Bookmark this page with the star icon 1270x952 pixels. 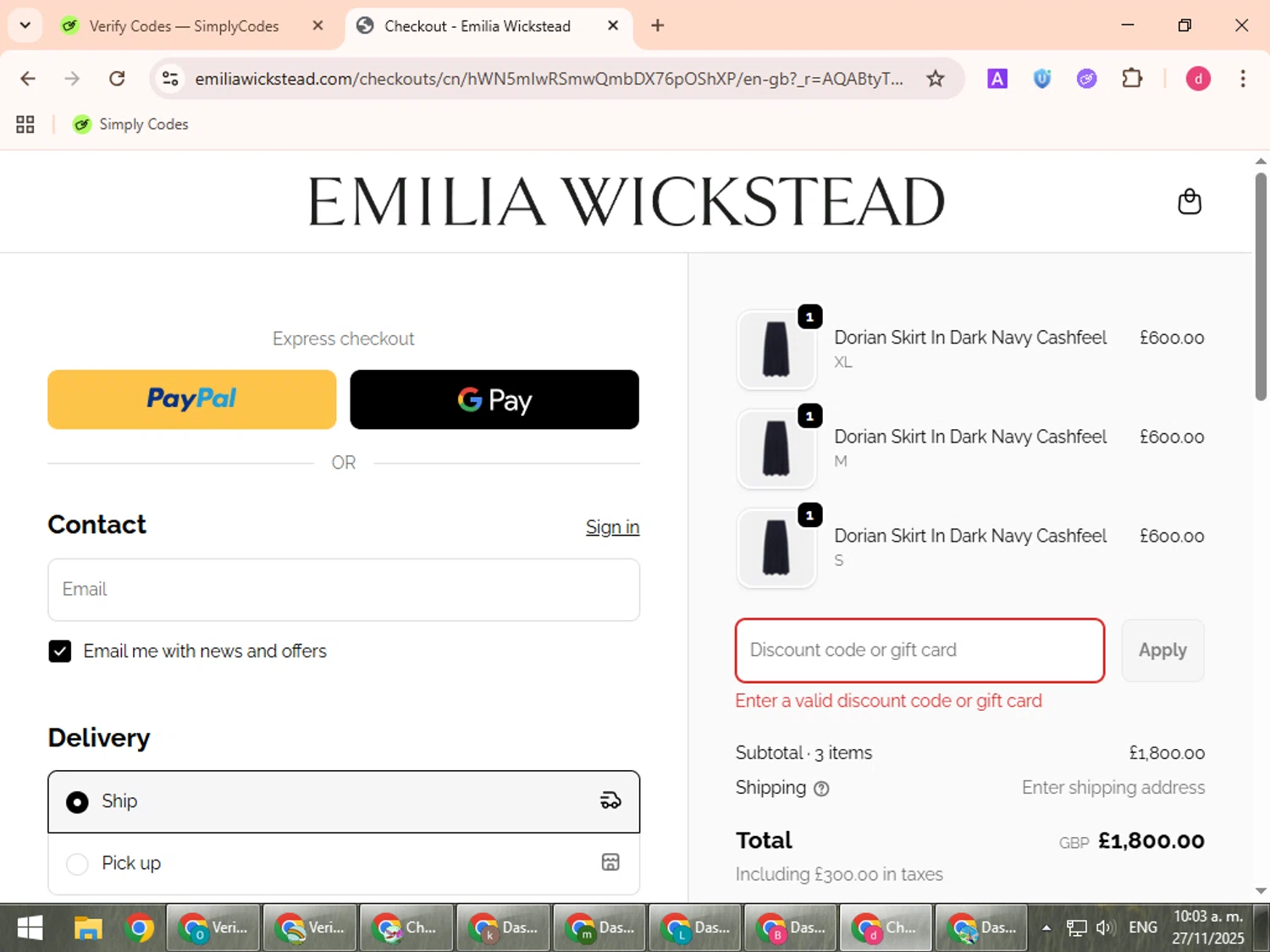(935, 79)
